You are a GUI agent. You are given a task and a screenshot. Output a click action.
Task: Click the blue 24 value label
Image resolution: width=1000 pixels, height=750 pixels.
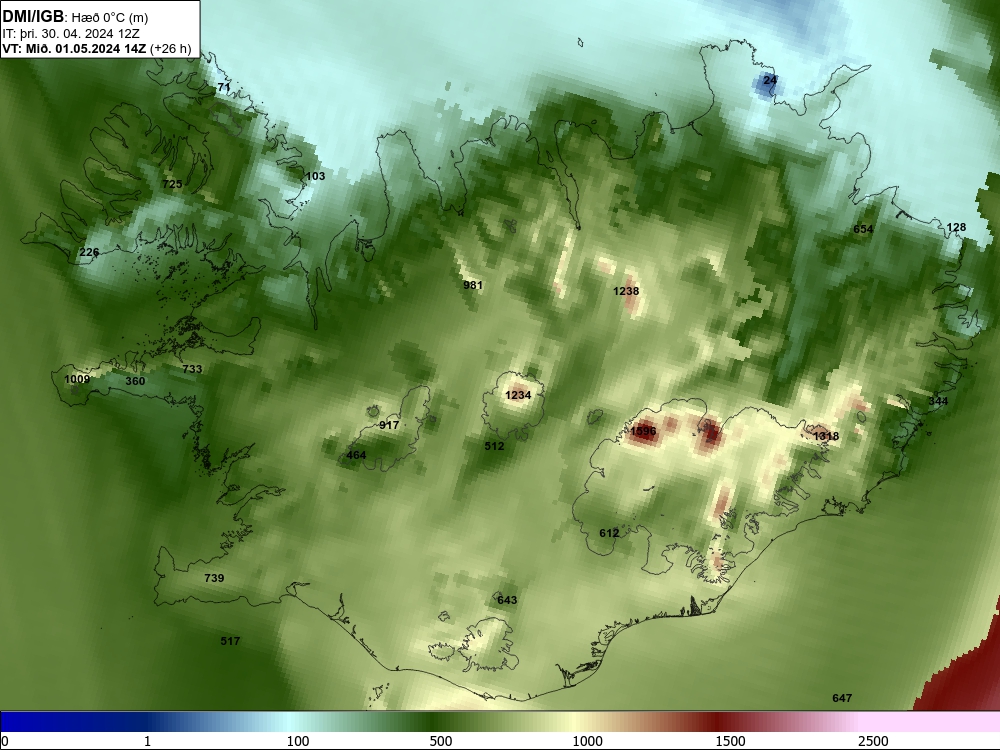770,80
